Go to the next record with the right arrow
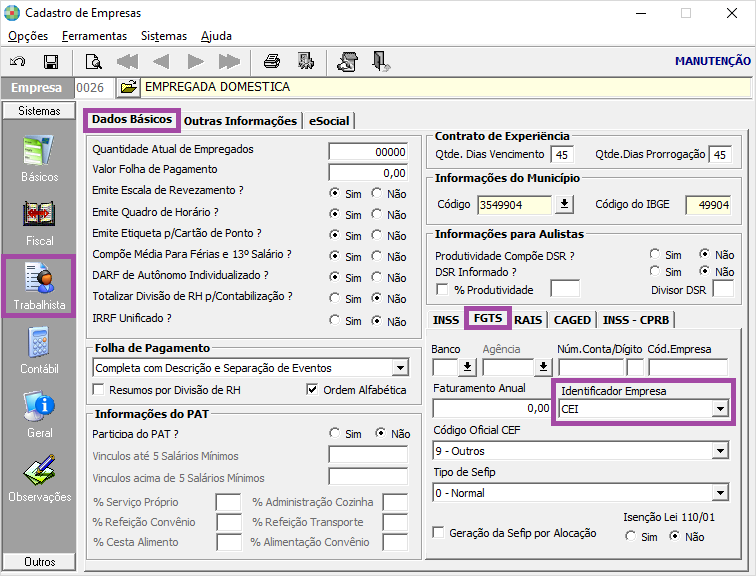The height and width of the screenshot is (576, 756). 195,62
